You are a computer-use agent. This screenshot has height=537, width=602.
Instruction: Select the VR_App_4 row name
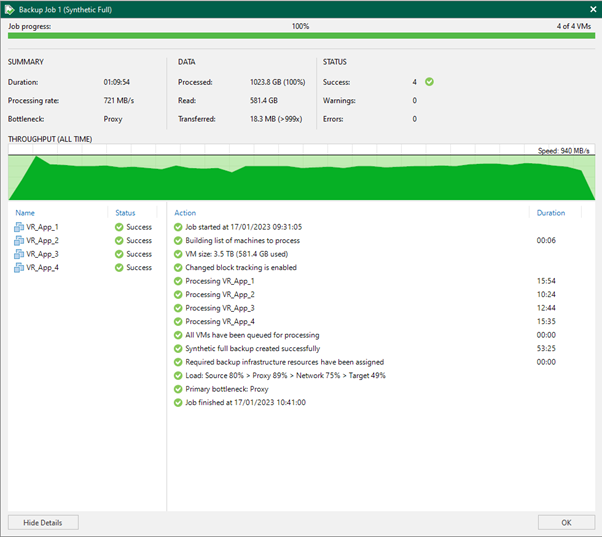[x=42, y=268]
